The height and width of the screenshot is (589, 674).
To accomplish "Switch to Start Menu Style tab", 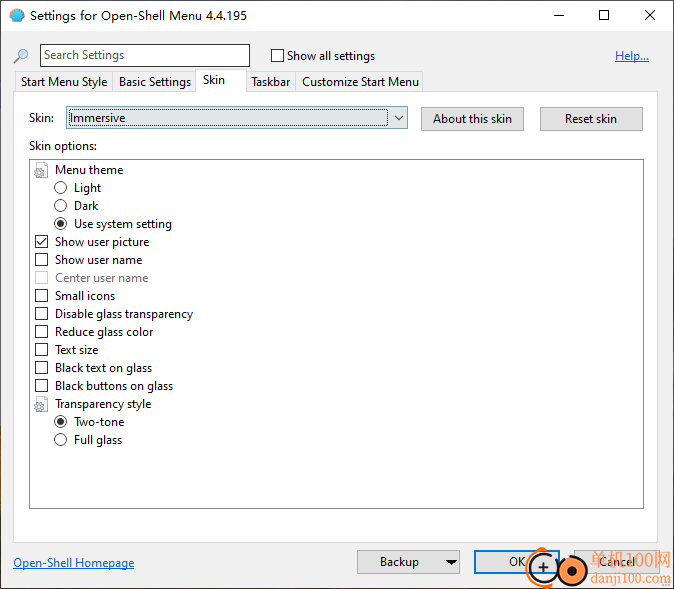I will pyautogui.click(x=64, y=82).
